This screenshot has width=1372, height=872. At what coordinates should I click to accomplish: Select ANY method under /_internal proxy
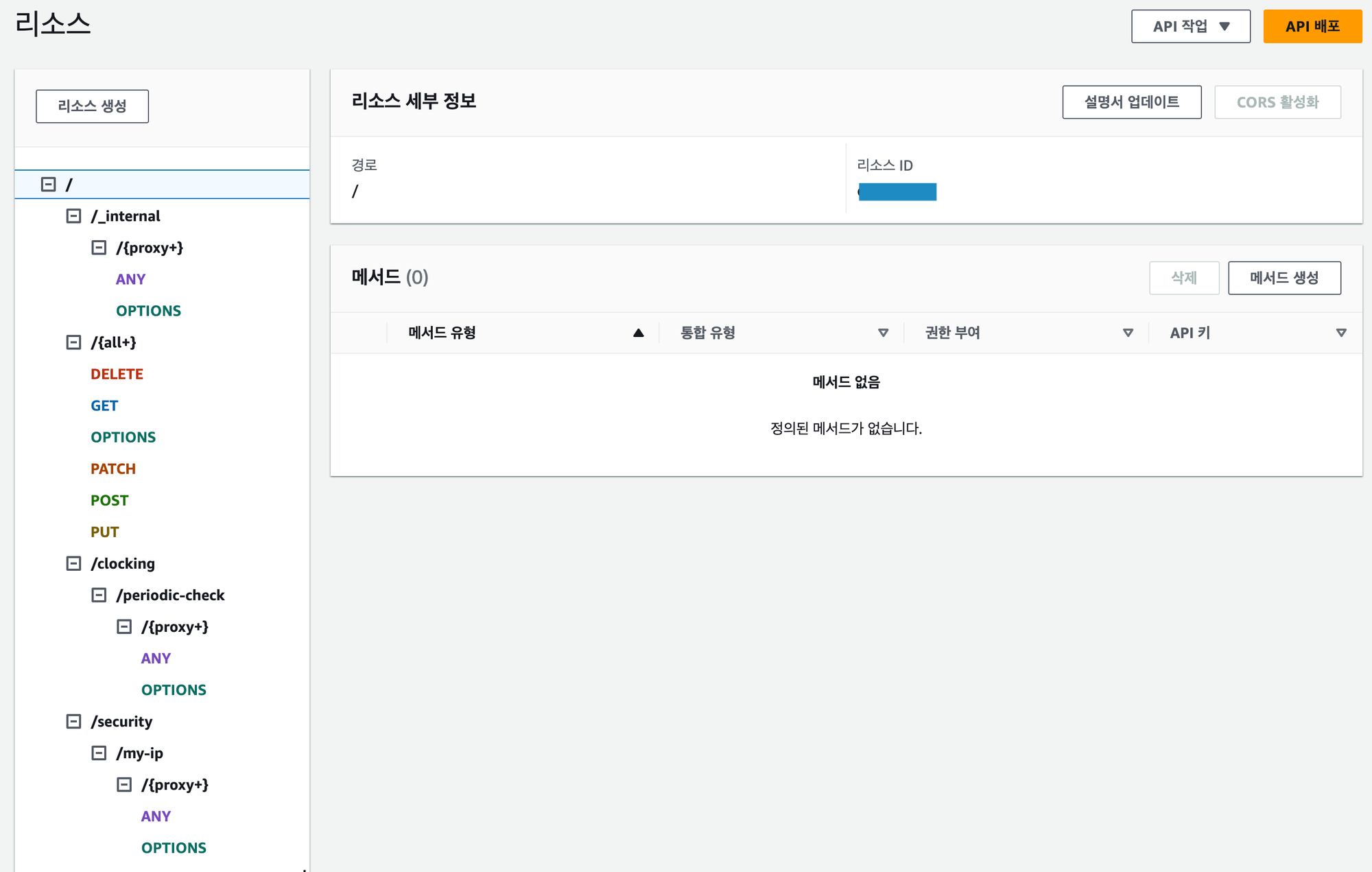(x=130, y=279)
